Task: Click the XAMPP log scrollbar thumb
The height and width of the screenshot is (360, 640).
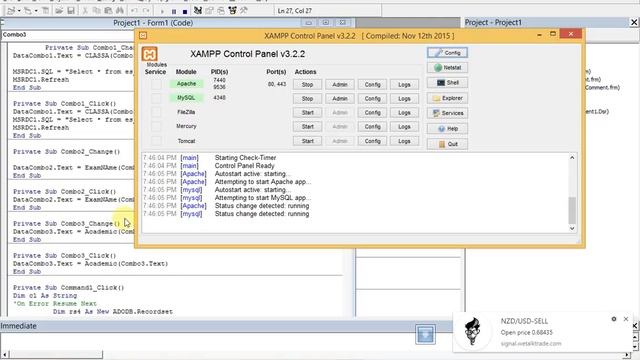Action: 572,210
